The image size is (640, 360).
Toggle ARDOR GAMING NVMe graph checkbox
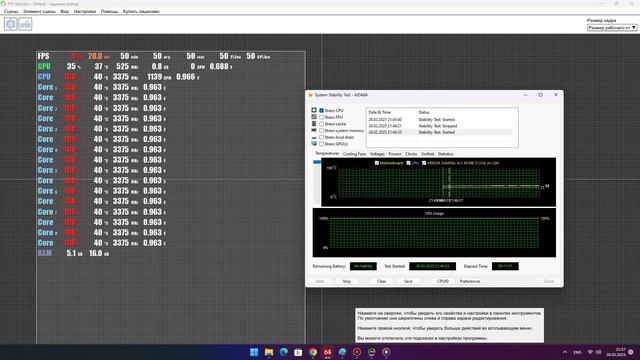[424, 163]
